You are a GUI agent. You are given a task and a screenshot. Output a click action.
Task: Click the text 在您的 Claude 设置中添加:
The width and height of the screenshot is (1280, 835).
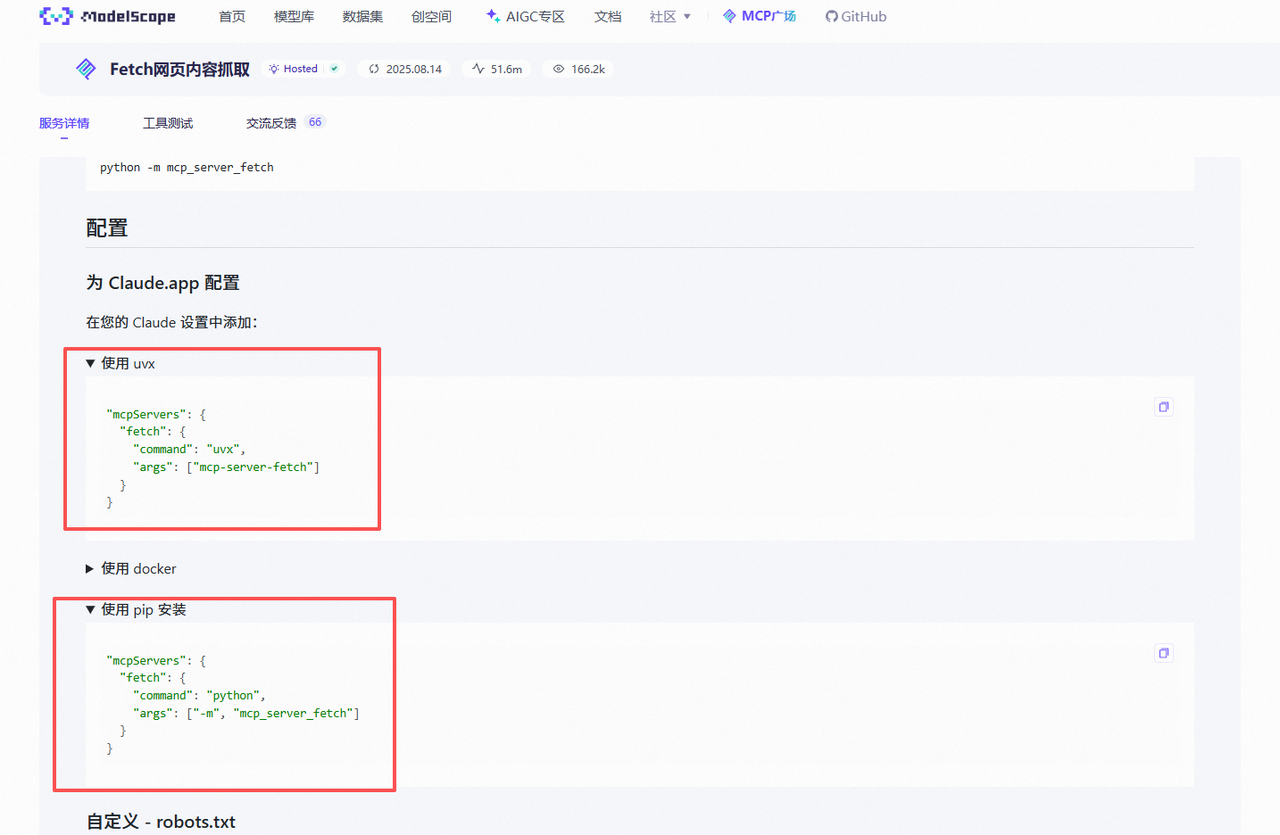click(x=172, y=322)
